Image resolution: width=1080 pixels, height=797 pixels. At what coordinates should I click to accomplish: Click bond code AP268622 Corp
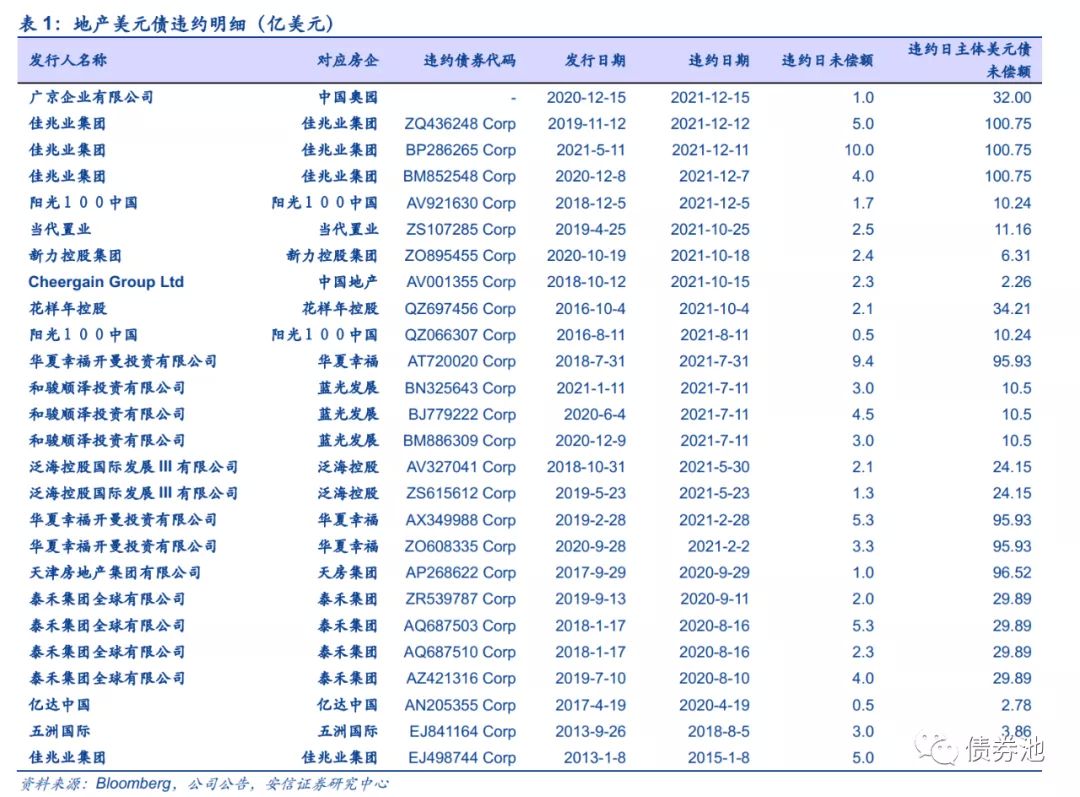(461, 572)
